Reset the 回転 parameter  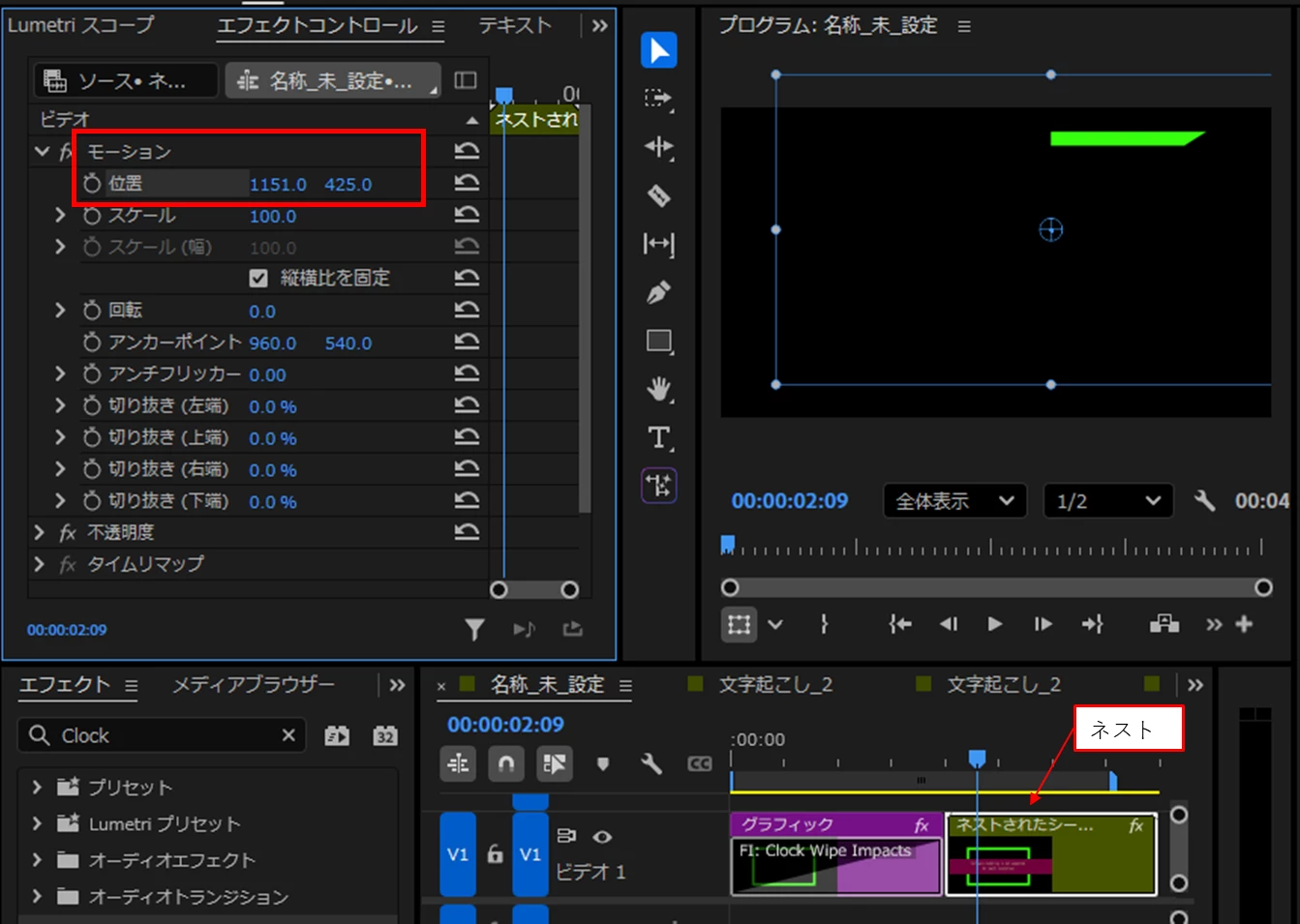(467, 310)
